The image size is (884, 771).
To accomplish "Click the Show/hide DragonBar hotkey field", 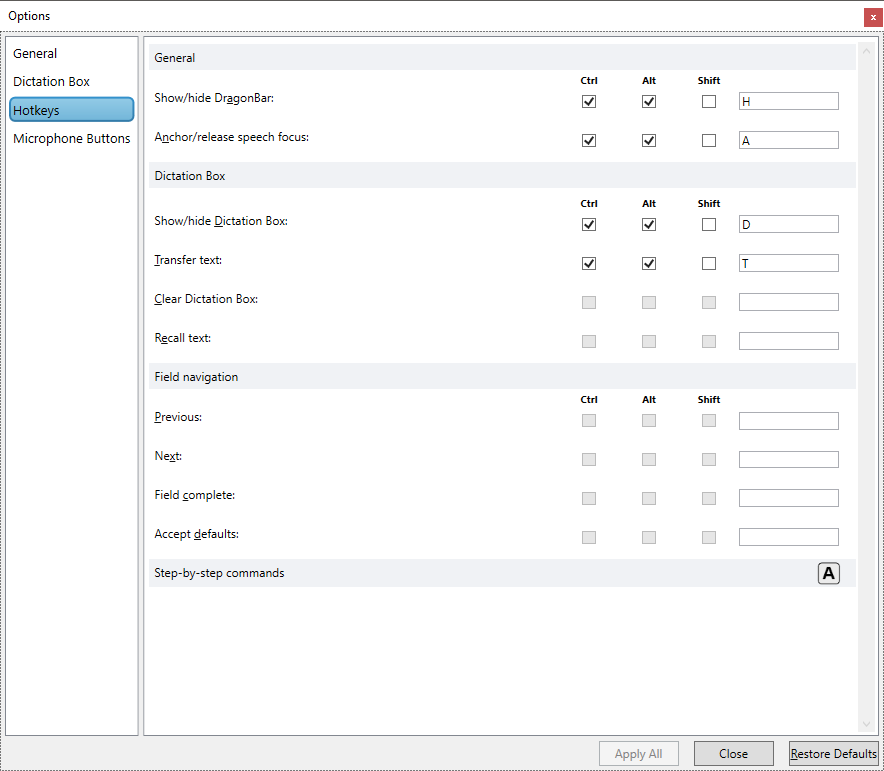I will pos(788,101).
